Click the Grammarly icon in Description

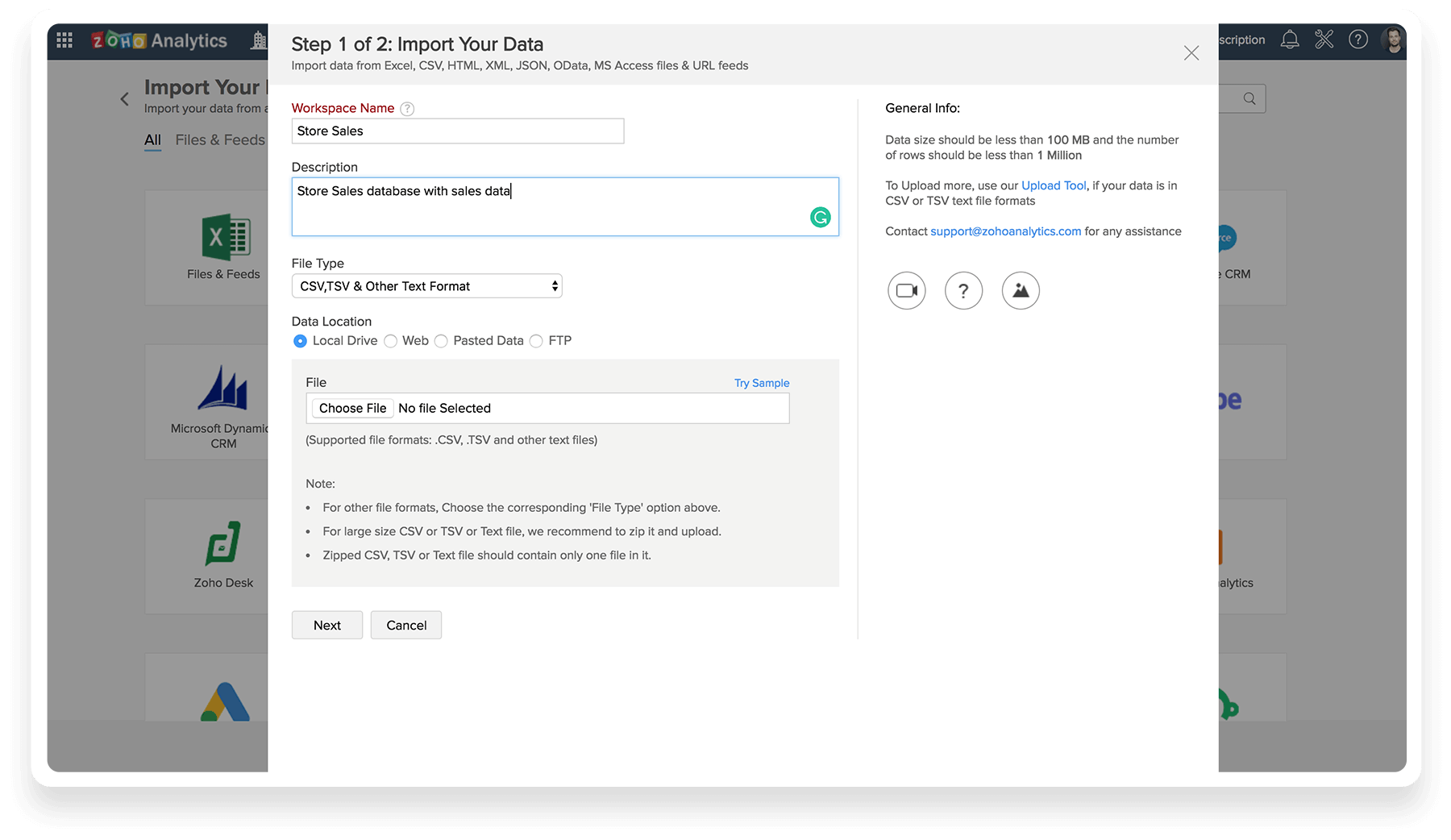coord(820,218)
